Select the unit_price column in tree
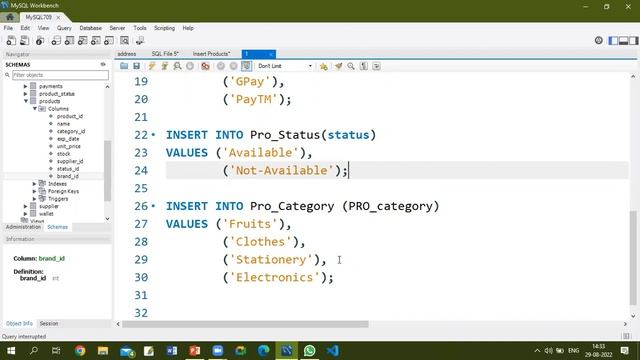640x360 pixels. (x=69, y=146)
